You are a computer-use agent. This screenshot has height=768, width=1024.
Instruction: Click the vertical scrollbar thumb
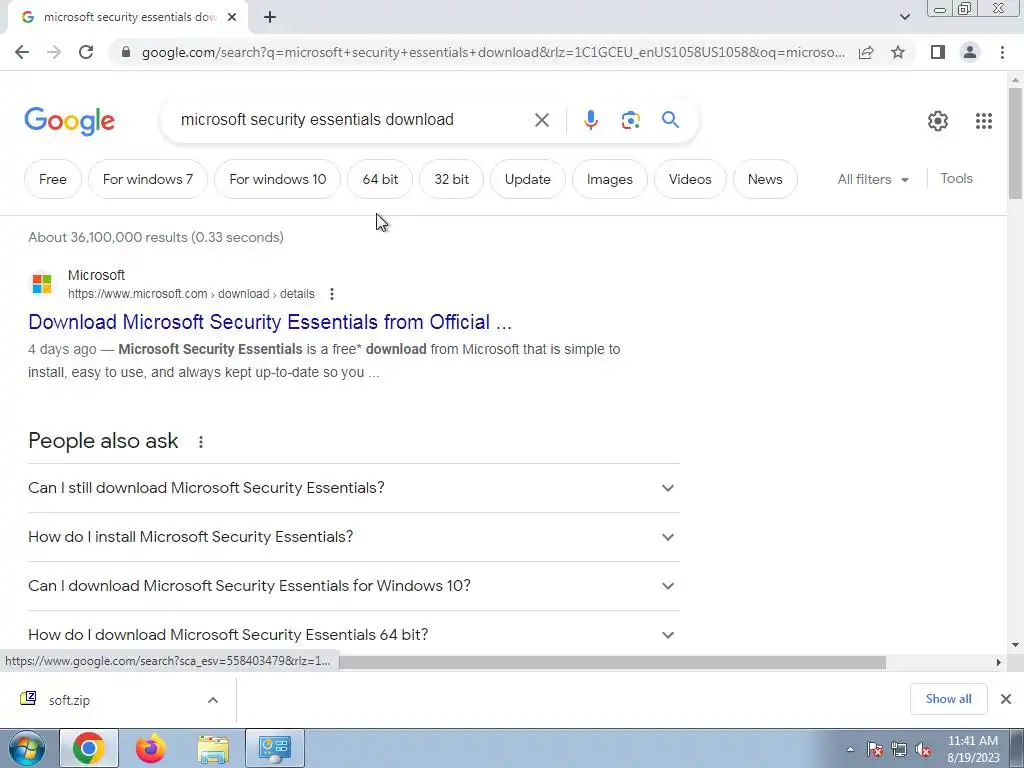[1015, 142]
